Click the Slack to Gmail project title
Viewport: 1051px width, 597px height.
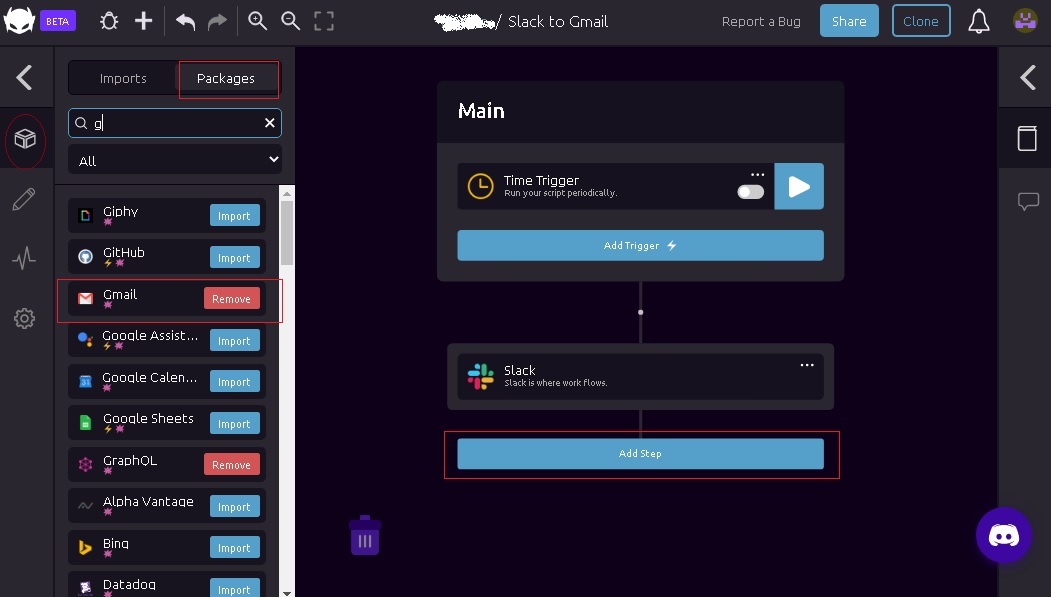[x=558, y=21]
